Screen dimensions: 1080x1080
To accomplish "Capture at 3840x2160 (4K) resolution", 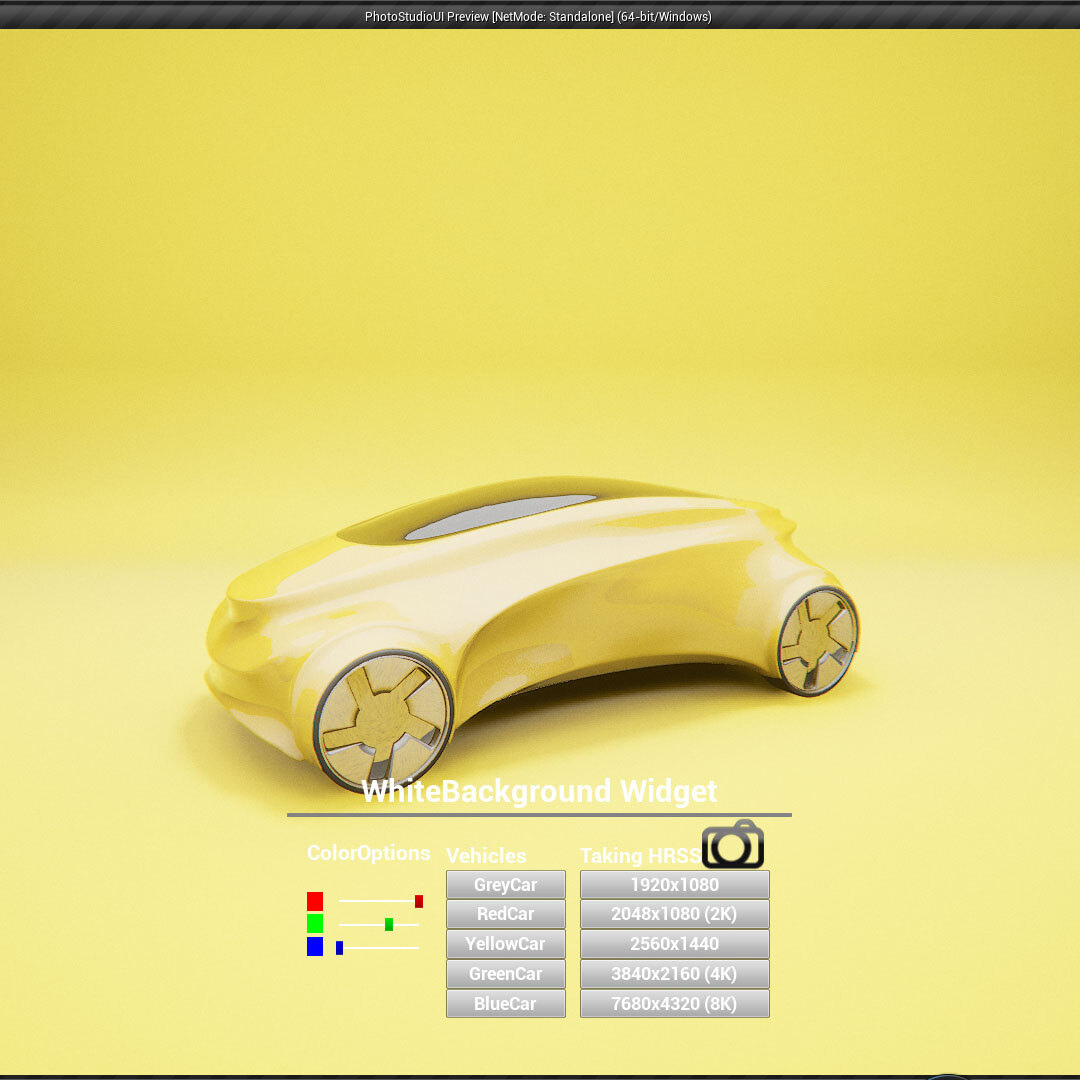I will pos(674,974).
